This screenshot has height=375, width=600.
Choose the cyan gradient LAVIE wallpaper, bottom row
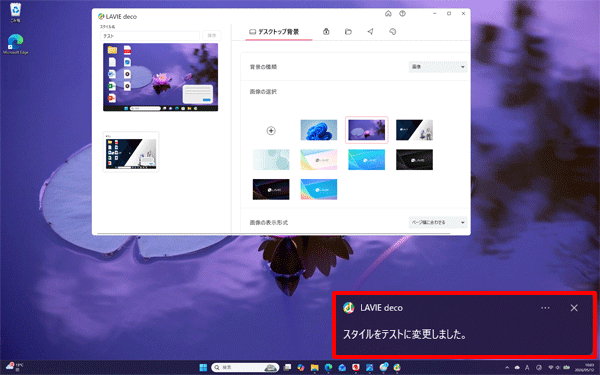point(319,189)
